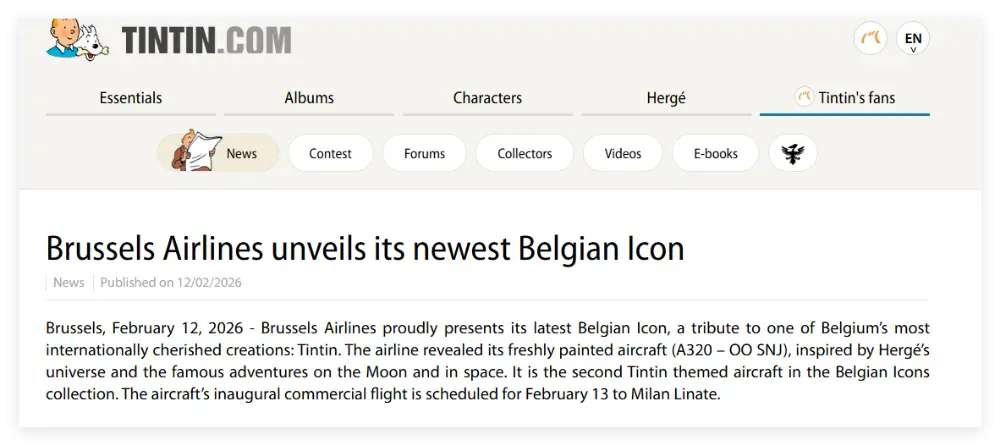This screenshot has height=445, width=1000.
Task: Go to the Characters tab
Action: click(x=487, y=98)
